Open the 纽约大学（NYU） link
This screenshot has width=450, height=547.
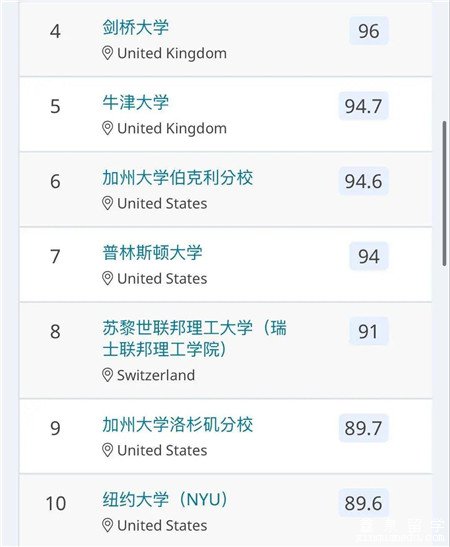tap(165, 500)
